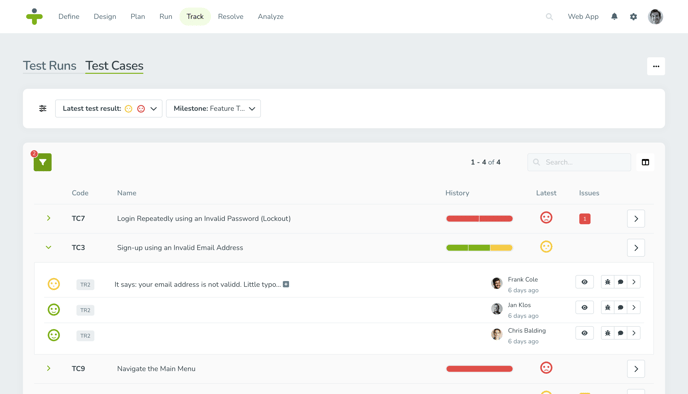
Task: Go to the Resolve menu
Action: tap(230, 17)
